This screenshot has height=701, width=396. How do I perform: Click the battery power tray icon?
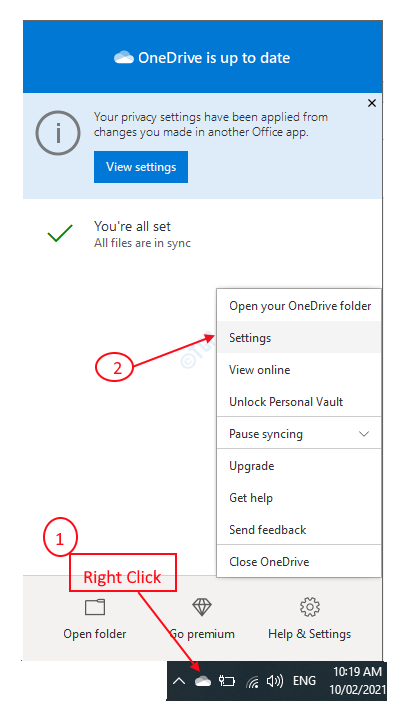[x=227, y=681]
